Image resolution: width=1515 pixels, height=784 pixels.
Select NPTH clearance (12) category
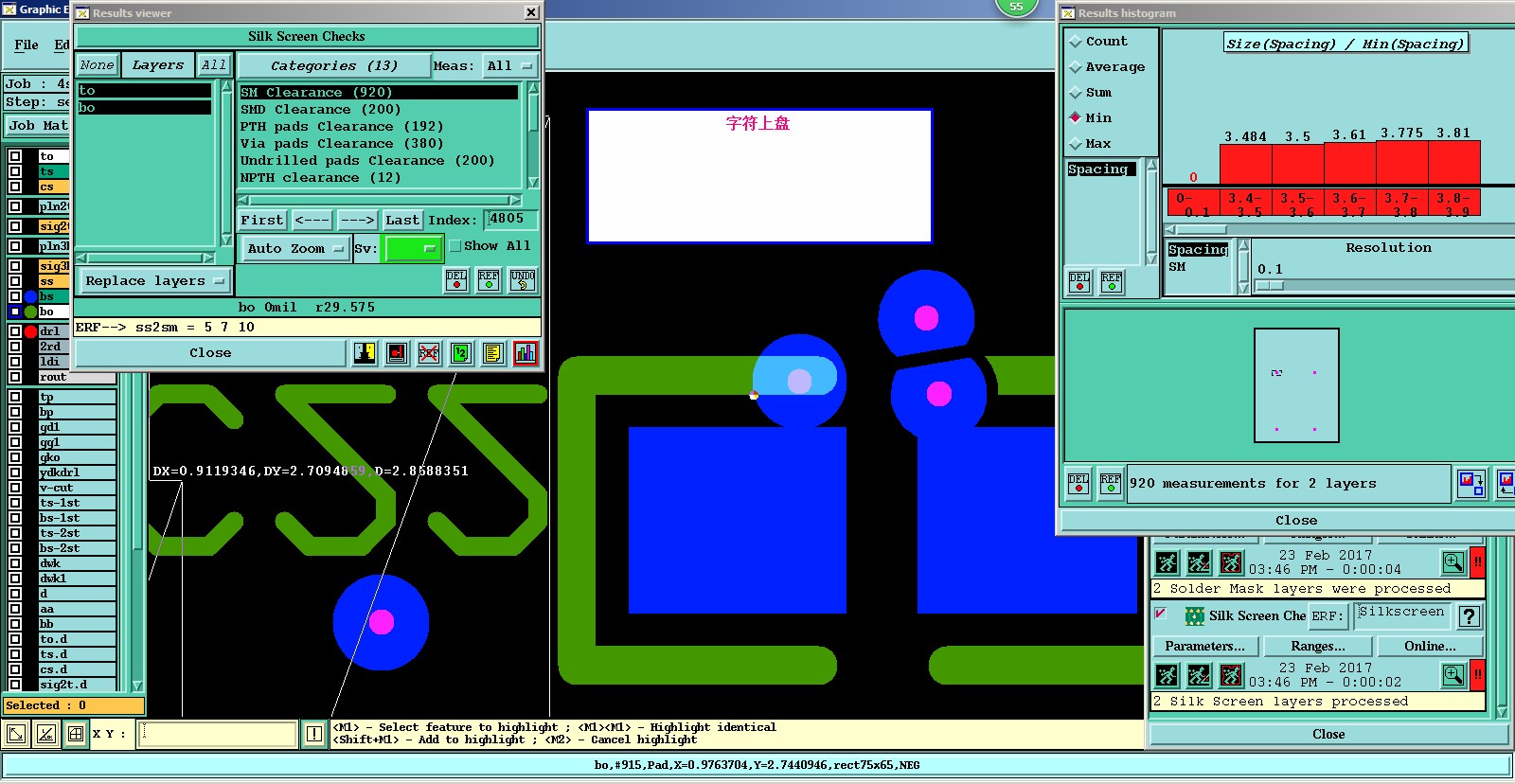(320, 177)
